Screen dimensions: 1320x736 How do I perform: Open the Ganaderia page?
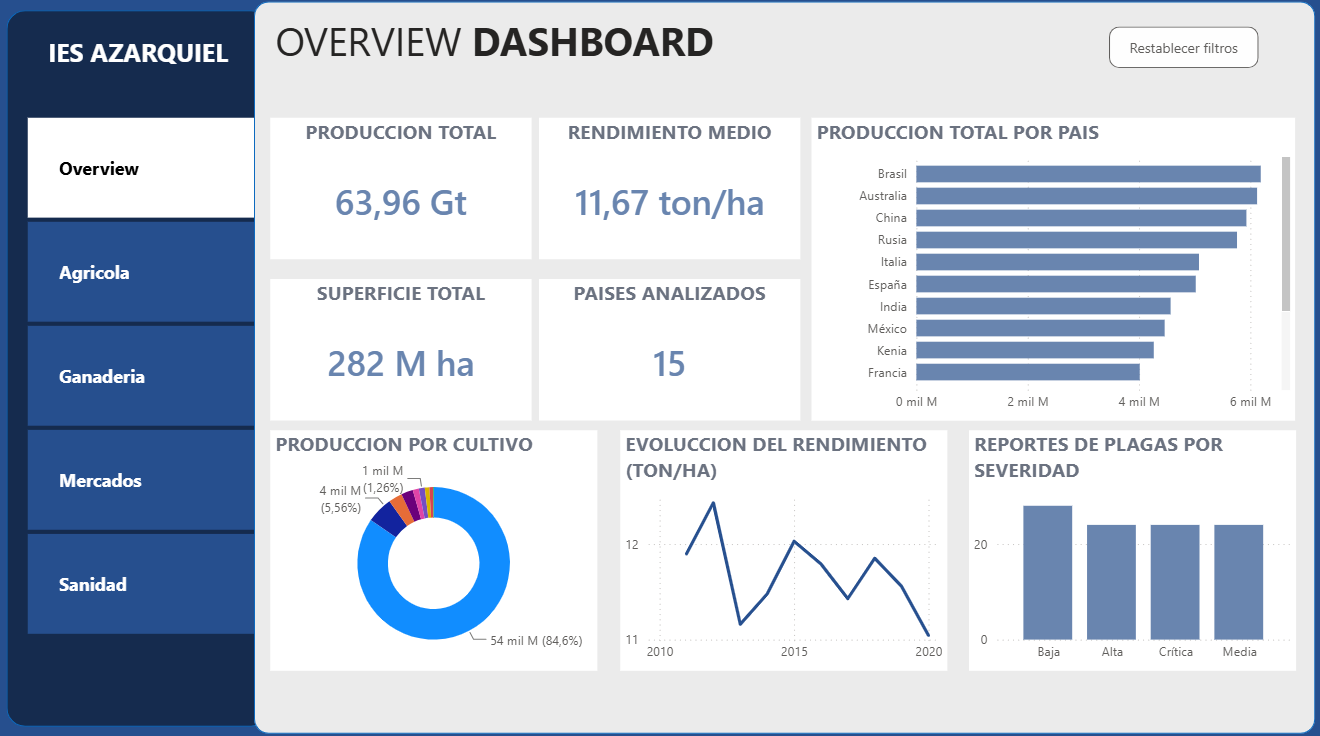[141, 376]
